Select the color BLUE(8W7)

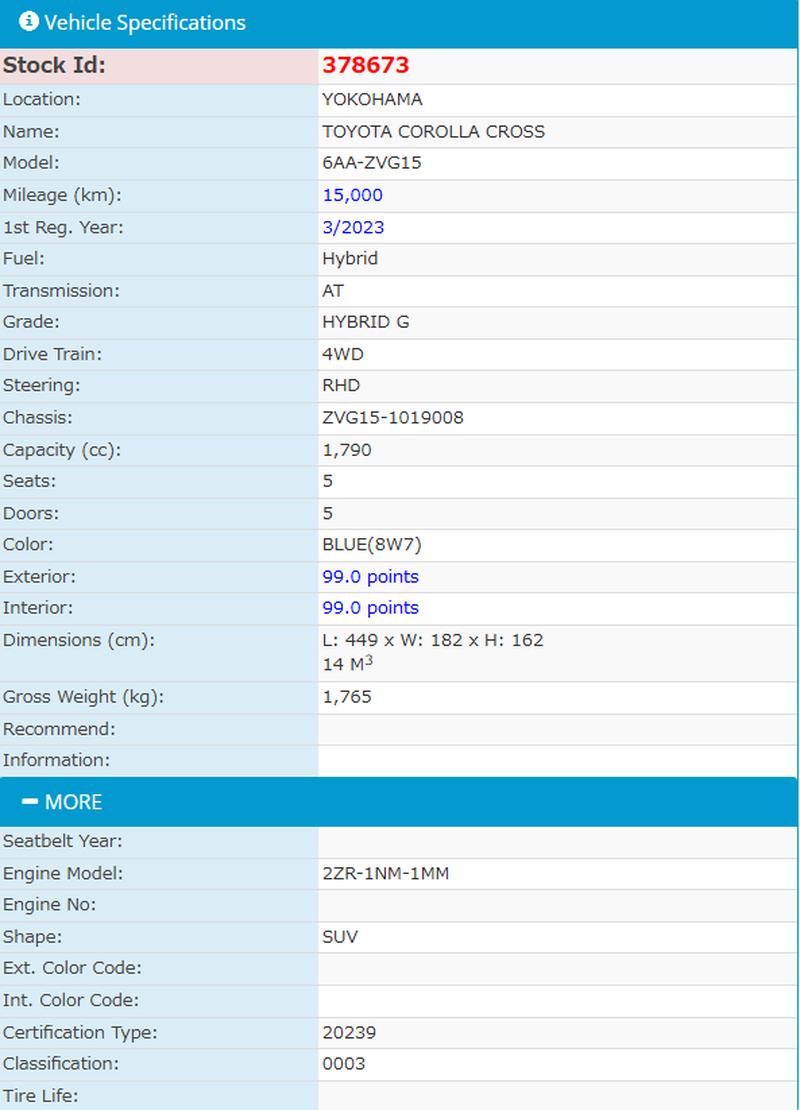(372, 545)
